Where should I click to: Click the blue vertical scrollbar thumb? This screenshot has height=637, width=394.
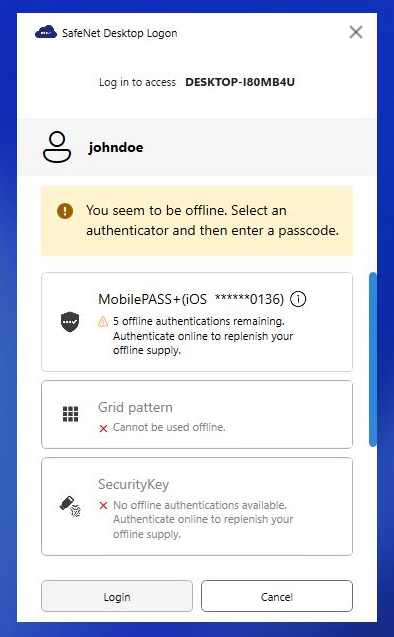pyautogui.click(x=372, y=360)
